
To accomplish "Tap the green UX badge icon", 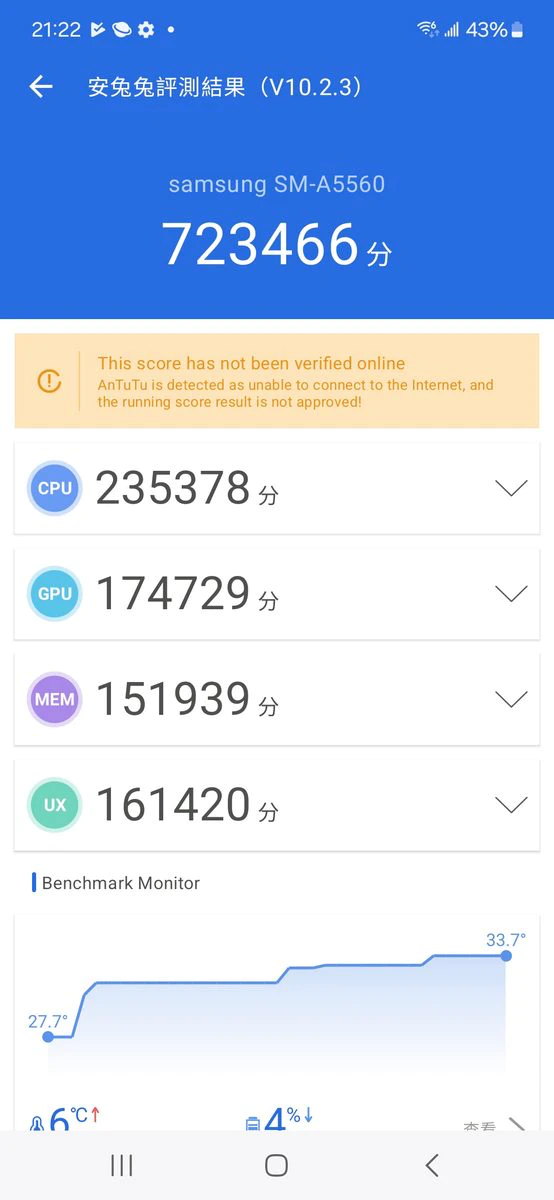I will pyautogui.click(x=55, y=804).
